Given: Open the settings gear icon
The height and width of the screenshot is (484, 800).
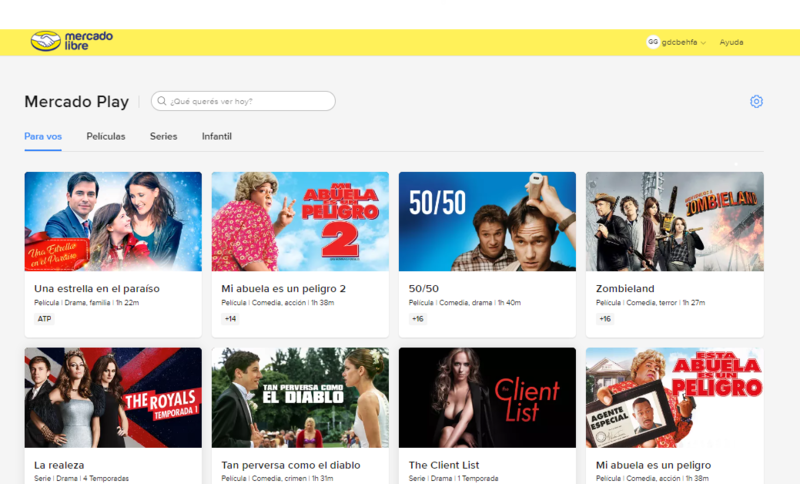Looking at the screenshot, I should coord(756,101).
